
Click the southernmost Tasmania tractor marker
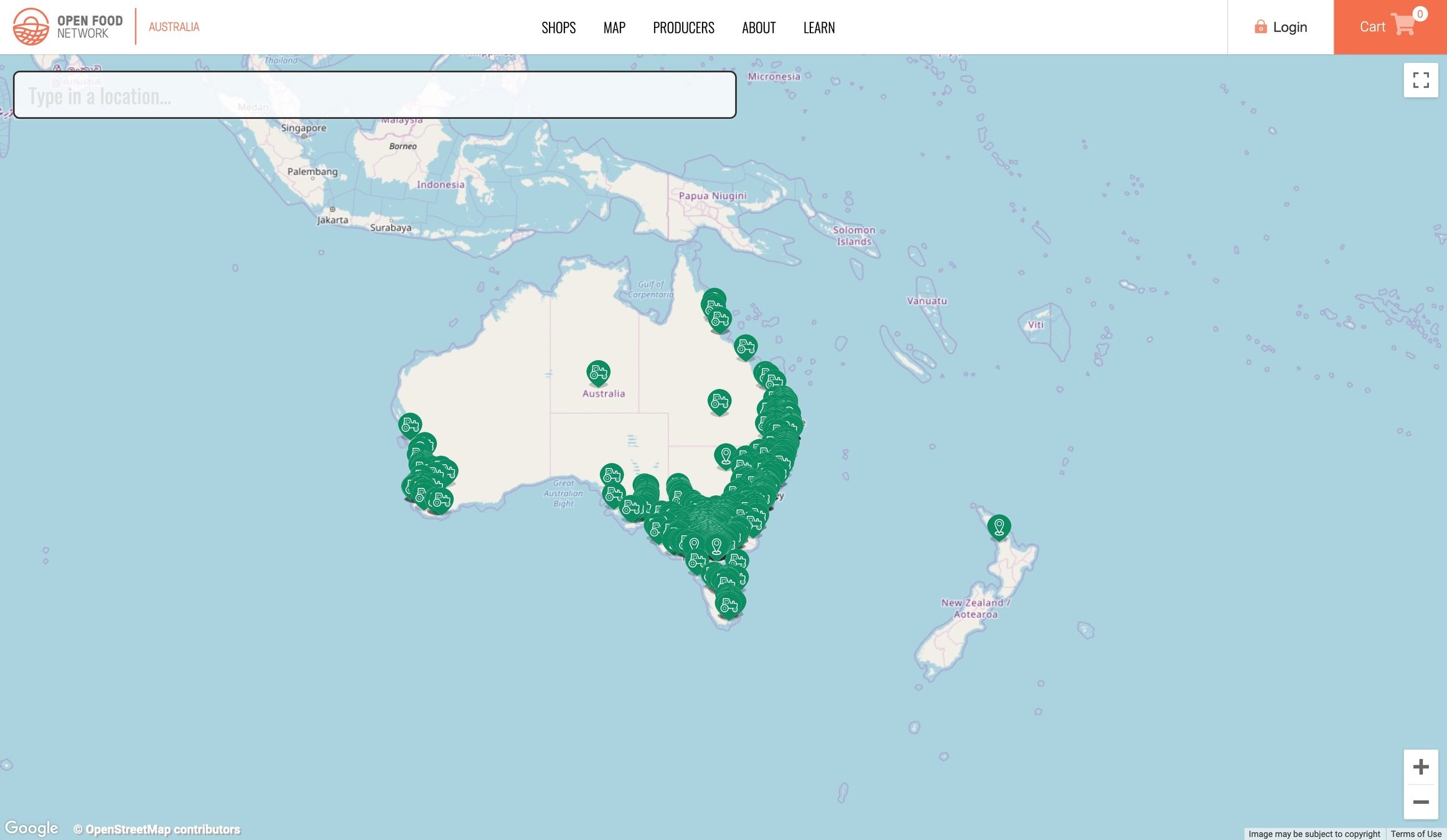point(728,604)
